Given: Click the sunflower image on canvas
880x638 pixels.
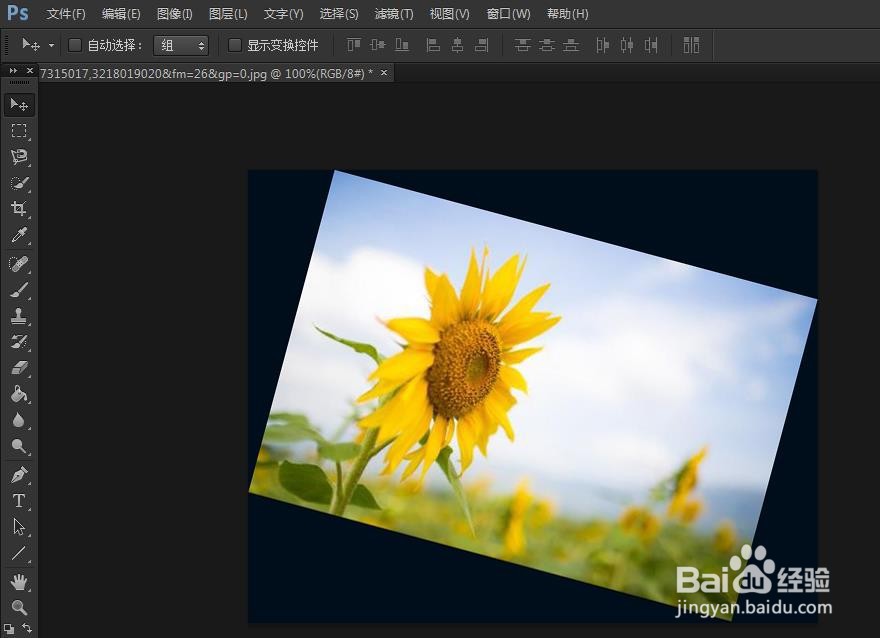Looking at the screenshot, I should pos(533,396).
